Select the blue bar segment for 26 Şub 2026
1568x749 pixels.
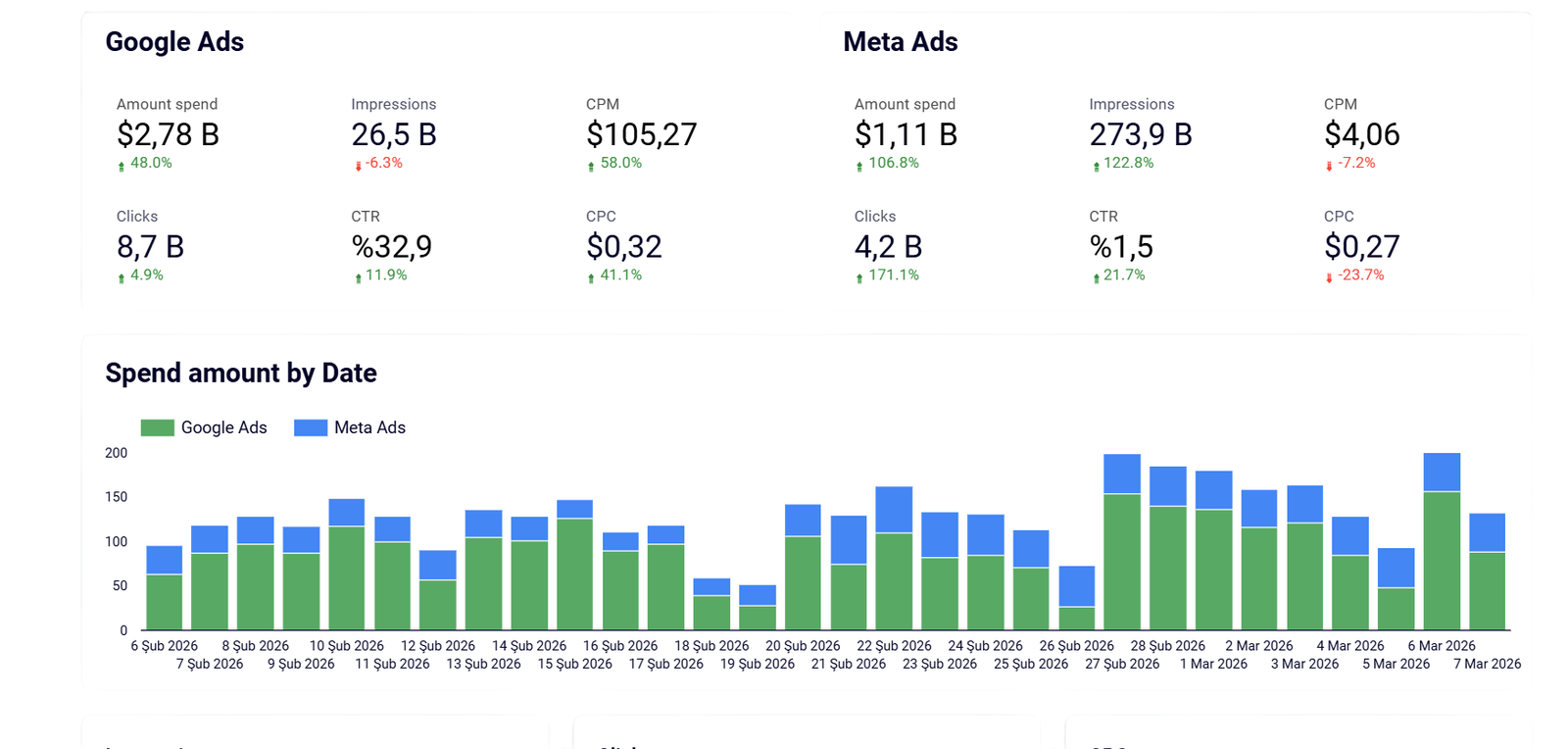(x=1077, y=586)
